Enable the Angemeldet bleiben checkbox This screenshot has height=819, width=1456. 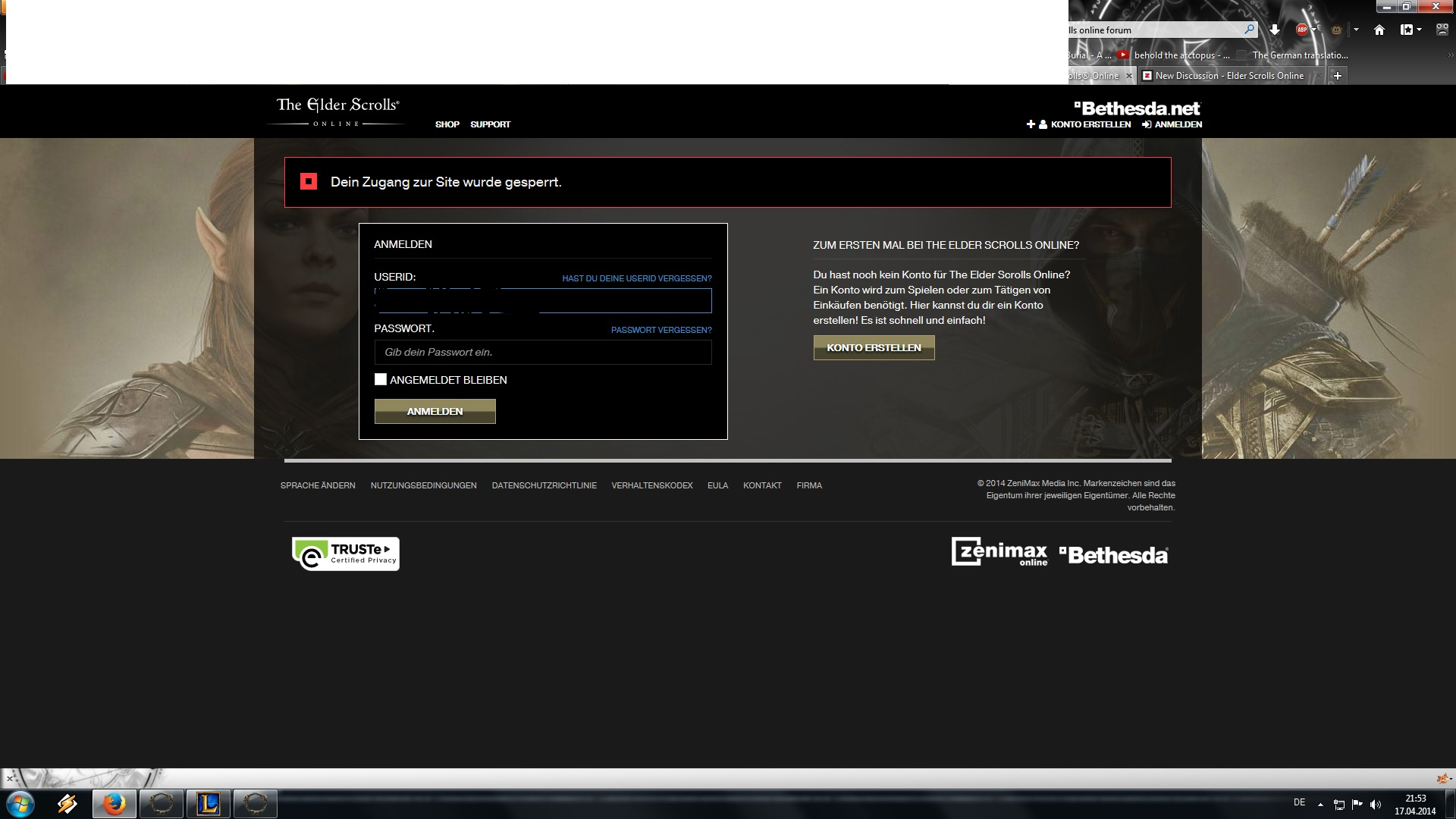(x=381, y=379)
